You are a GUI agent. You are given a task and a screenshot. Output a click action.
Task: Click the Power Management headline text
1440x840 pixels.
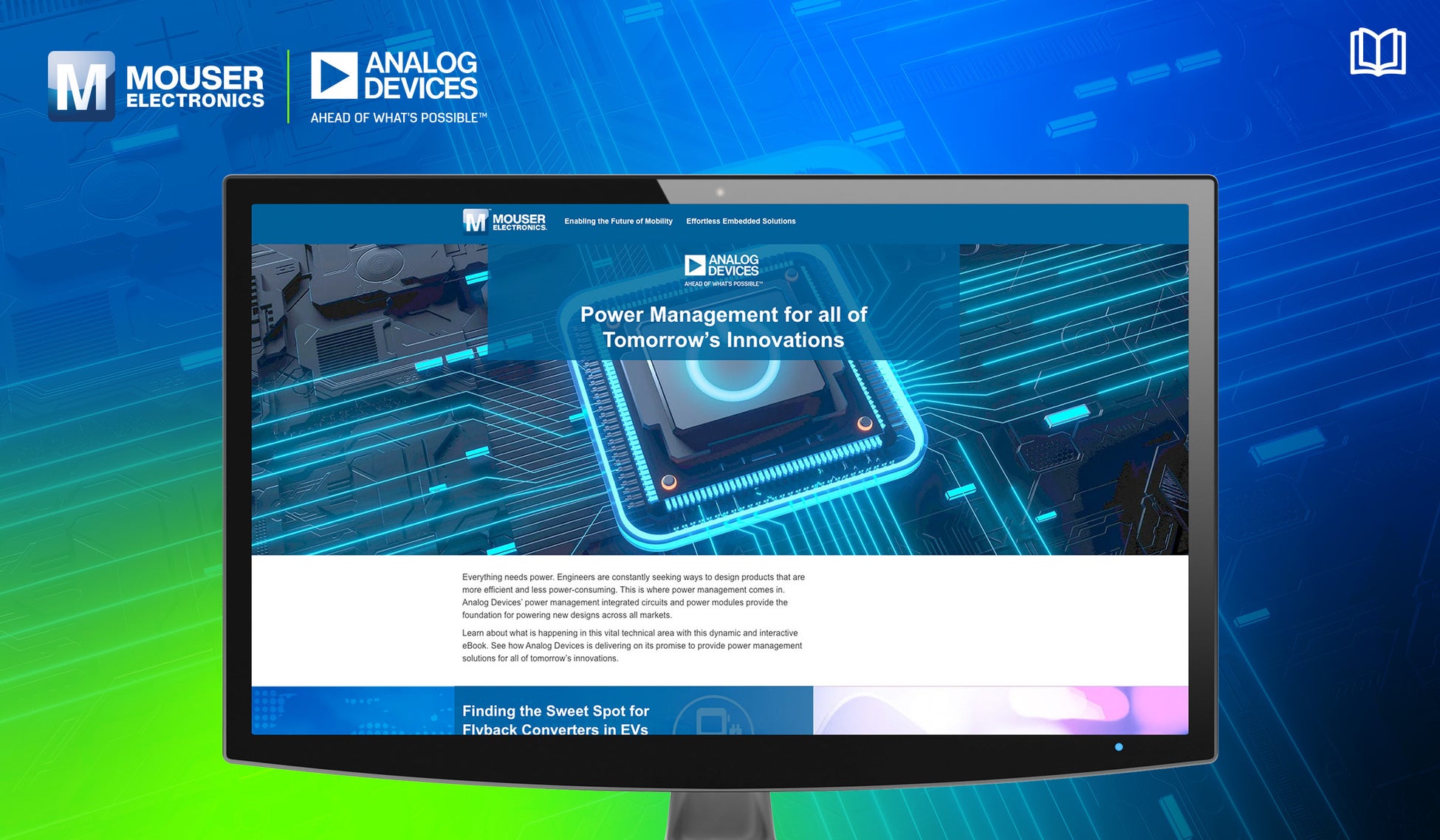click(723, 327)
